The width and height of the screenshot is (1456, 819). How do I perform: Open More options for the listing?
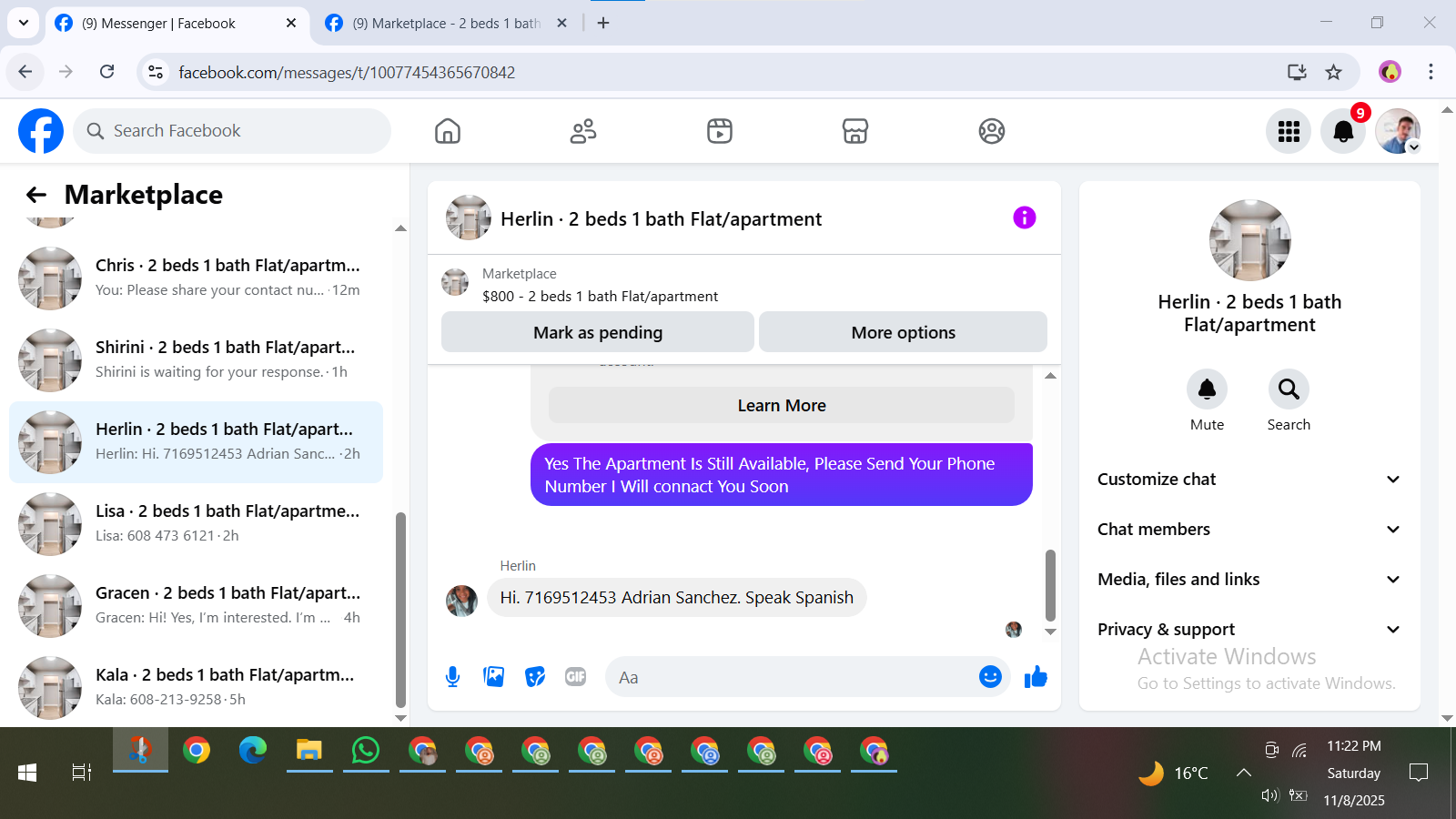[903, 332]
